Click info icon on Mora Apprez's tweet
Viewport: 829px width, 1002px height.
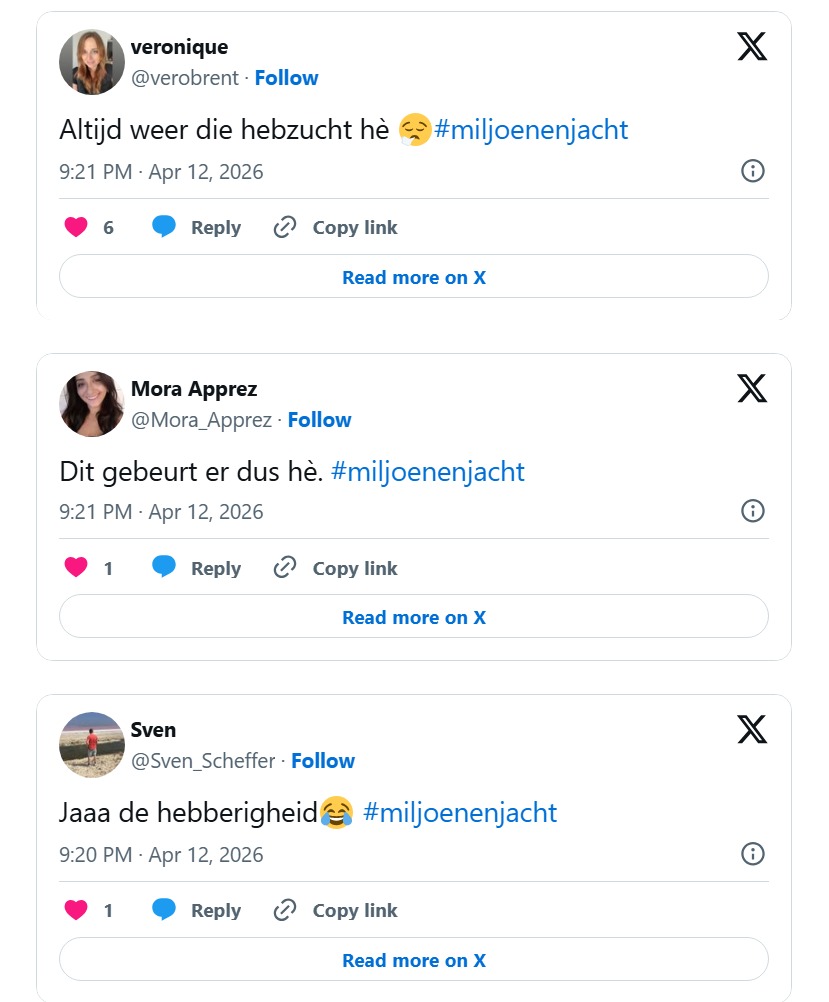[x=752, y=511]
